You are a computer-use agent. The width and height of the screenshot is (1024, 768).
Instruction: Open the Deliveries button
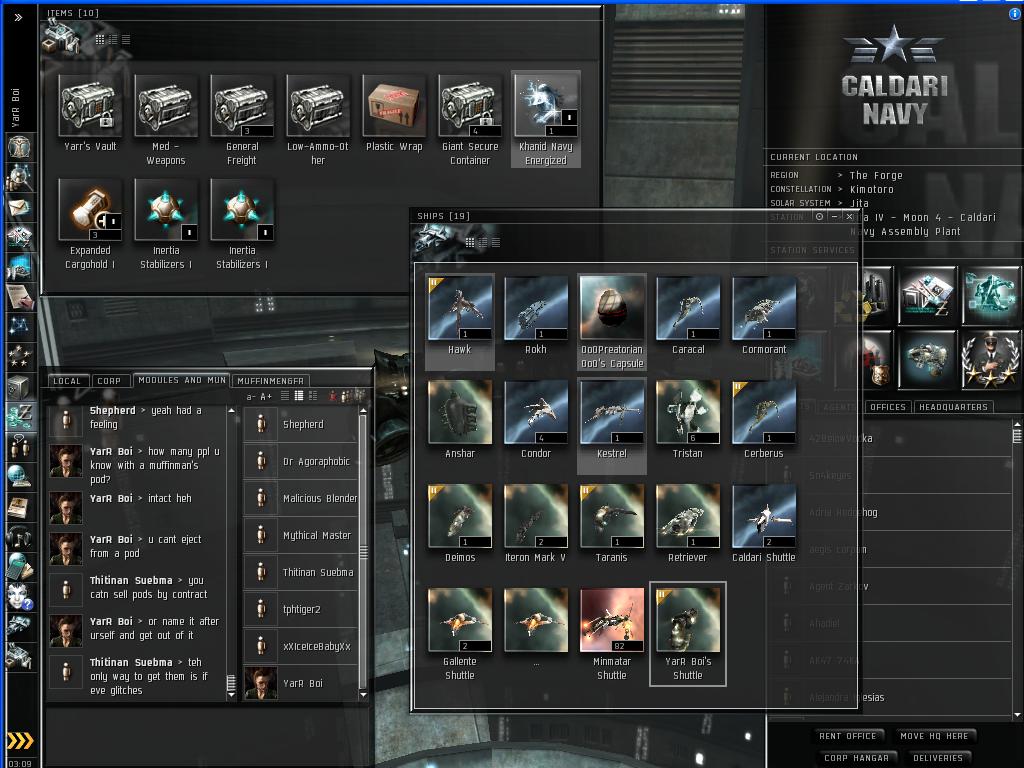938,758
